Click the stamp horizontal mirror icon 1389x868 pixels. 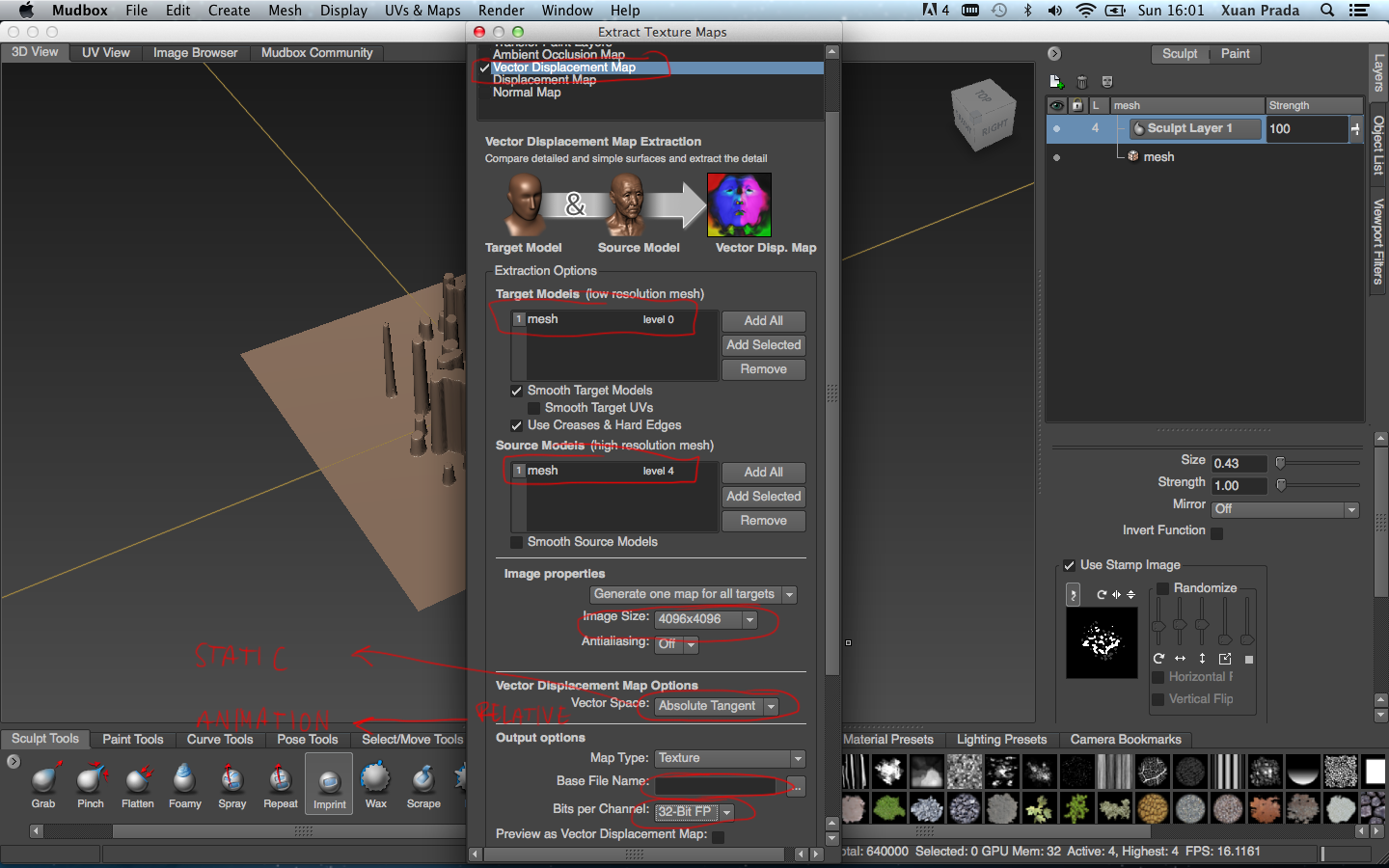point(1117,595)
